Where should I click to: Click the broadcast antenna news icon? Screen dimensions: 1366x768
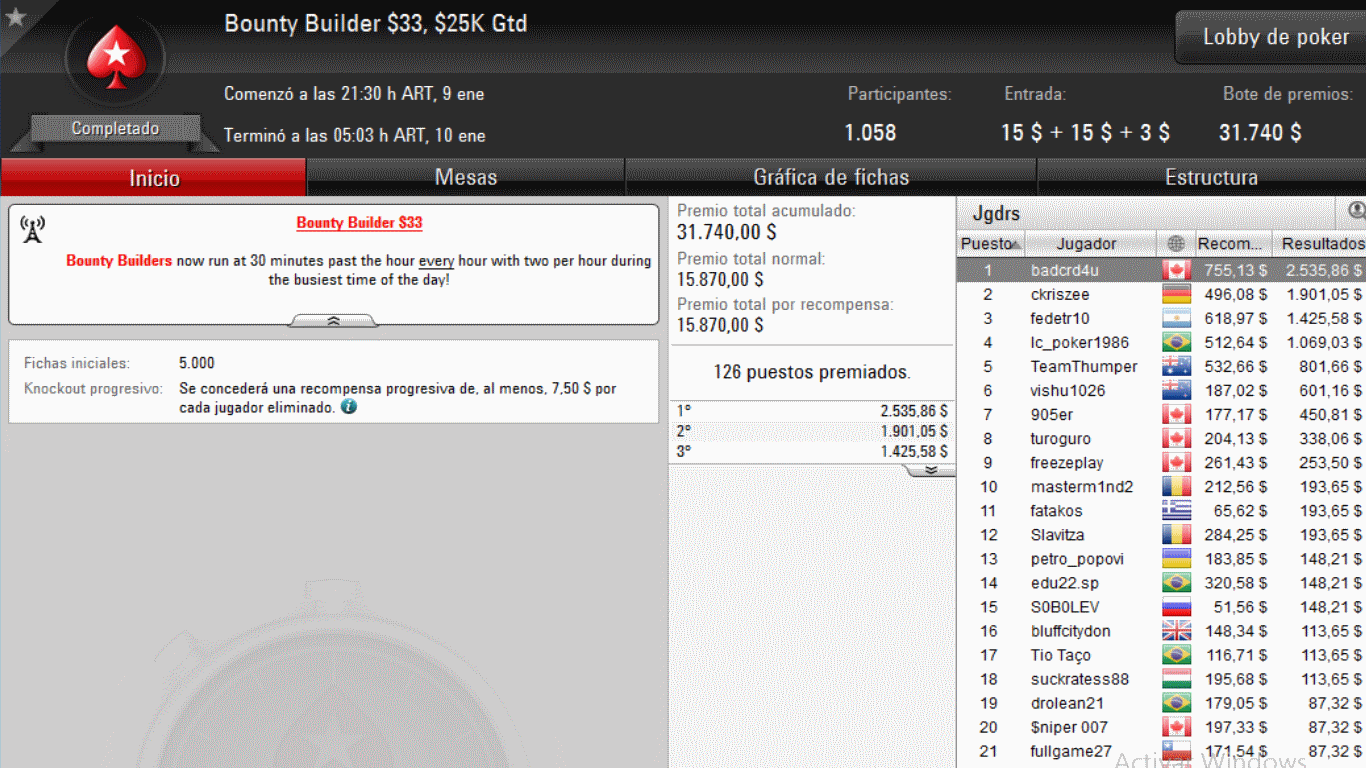[x=32, y=229]
